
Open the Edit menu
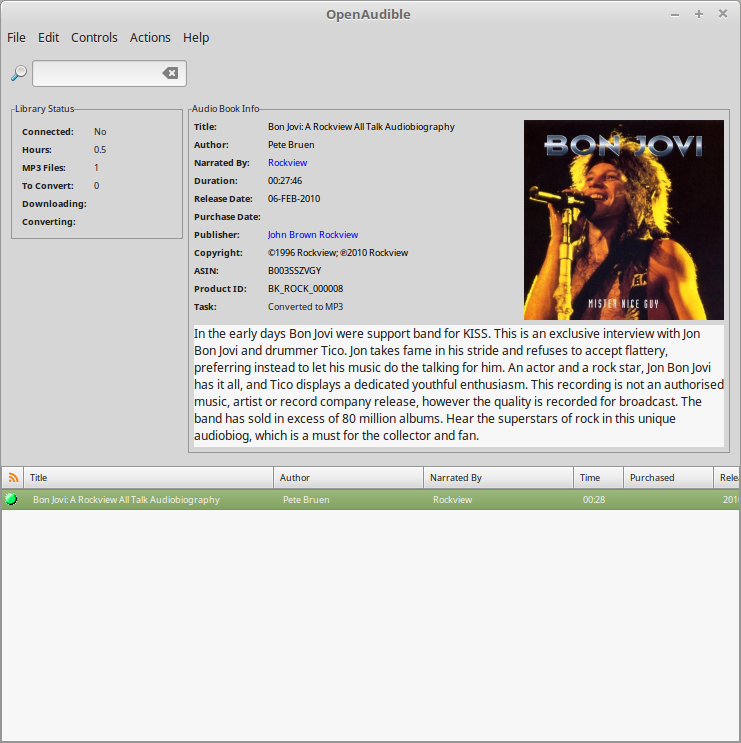pos(48,37)
